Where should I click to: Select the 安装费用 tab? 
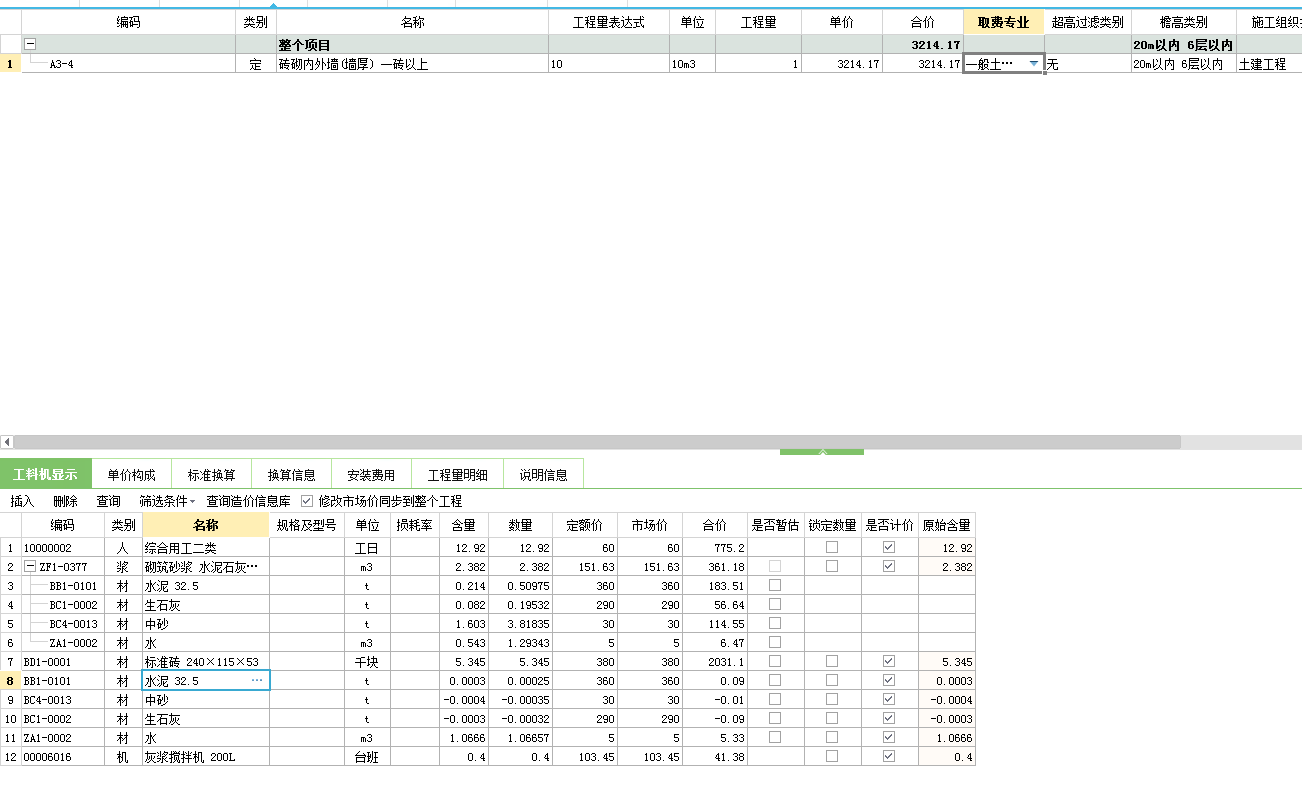coord(371,475)
